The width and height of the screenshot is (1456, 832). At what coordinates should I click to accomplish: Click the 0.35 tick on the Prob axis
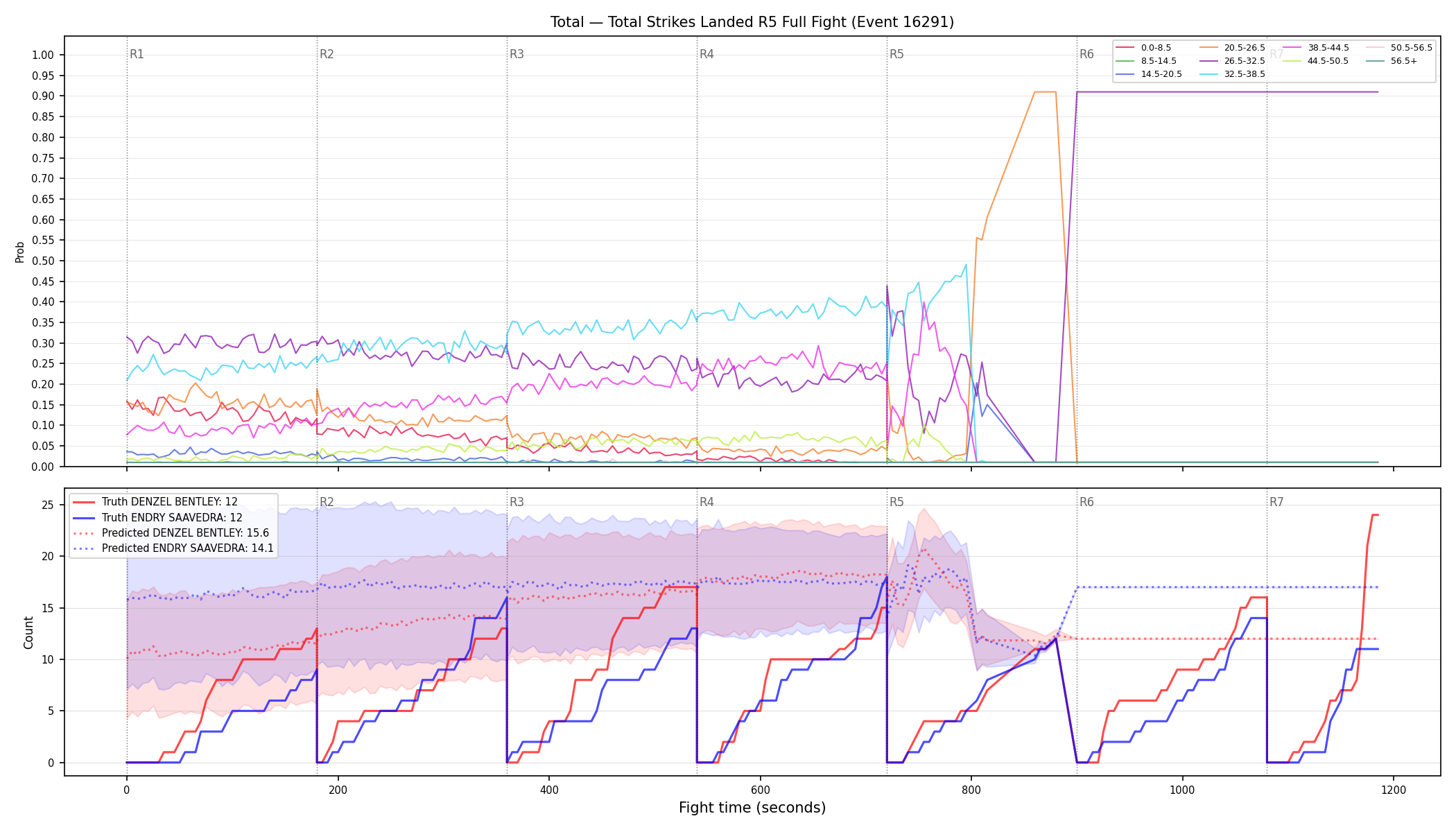click(x=43, y=322)
